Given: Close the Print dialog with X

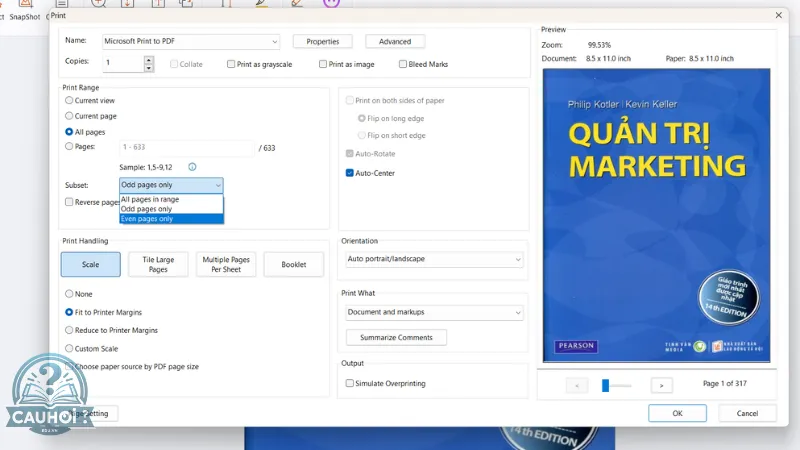Looking at the screenshot, I should click(779, 15).
